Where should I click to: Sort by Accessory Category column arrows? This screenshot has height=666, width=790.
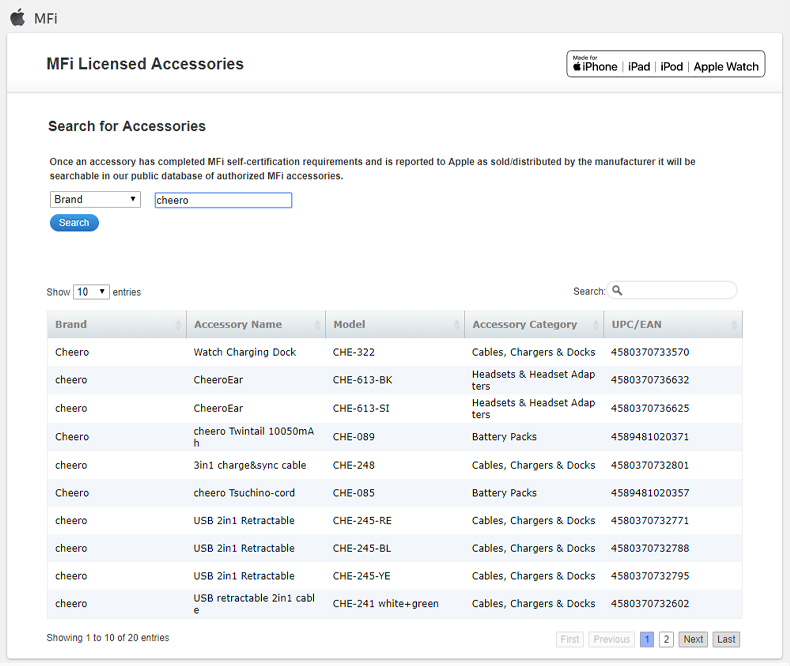(x=596, y=324)
